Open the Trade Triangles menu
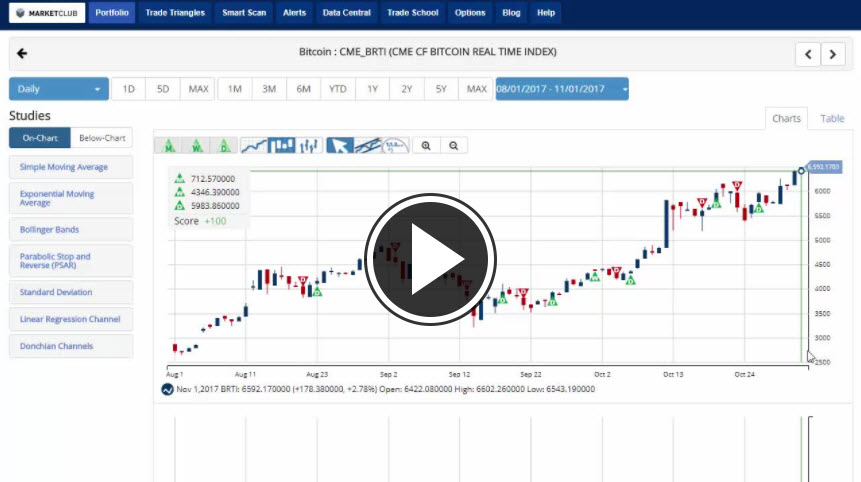The width and height of the screenshot is (861, 482). 174,13
